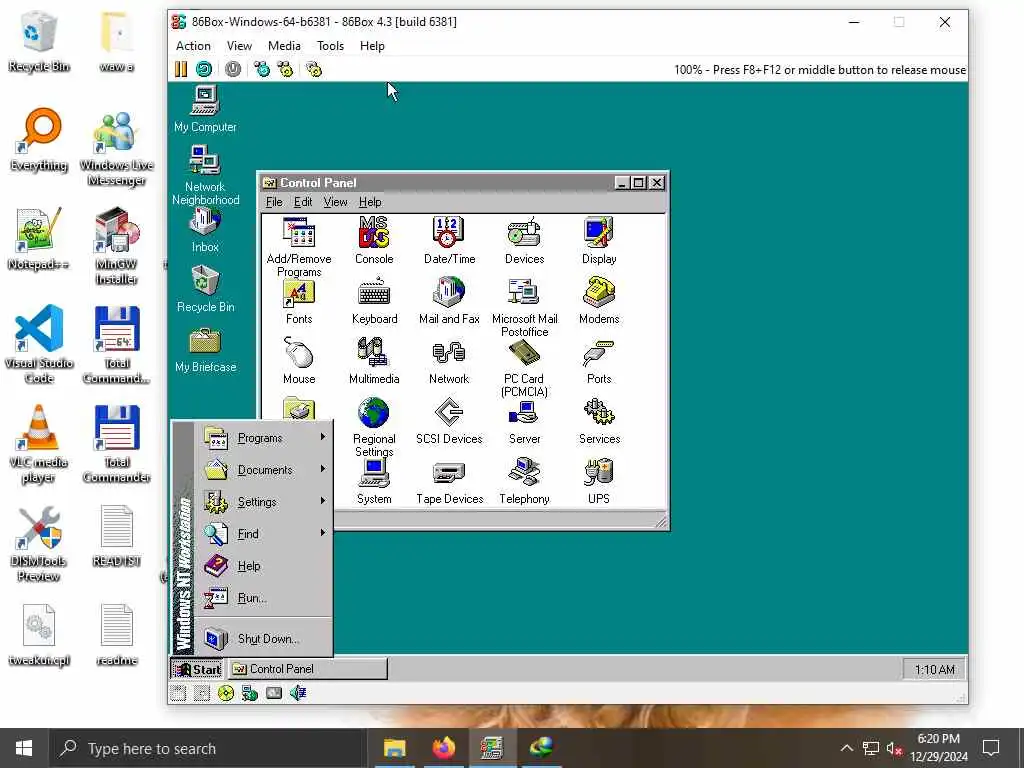Open Control Panel File menu
This screenshot has width=1024, height=768.
point(274,202)
